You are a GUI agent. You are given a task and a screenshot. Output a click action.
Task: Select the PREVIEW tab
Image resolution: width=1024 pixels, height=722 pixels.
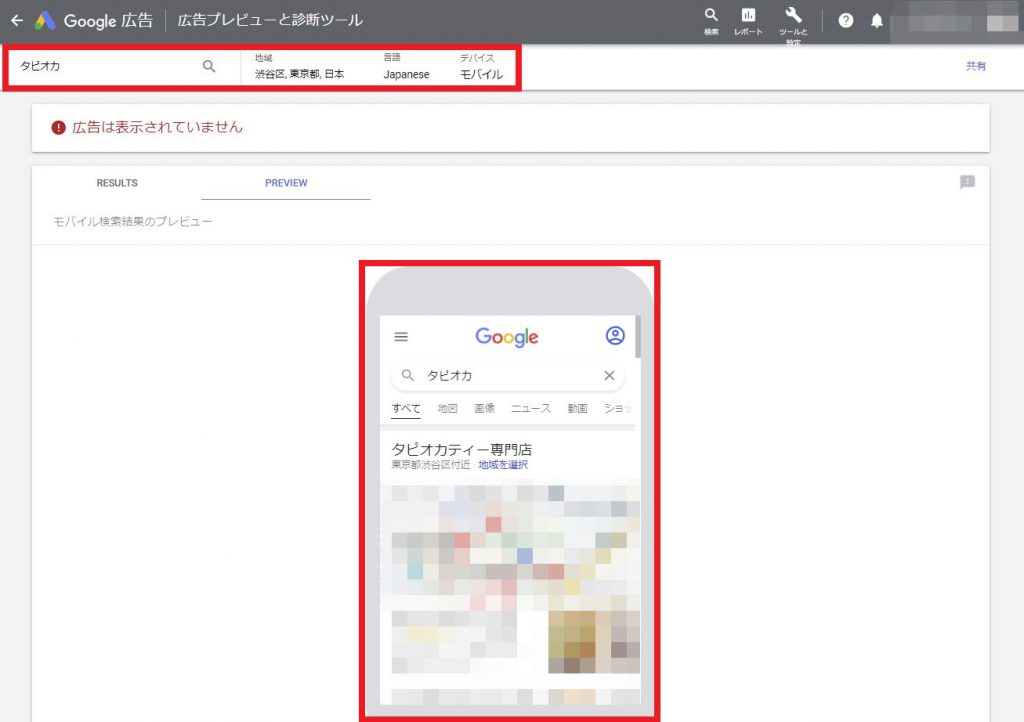point(286,183)
